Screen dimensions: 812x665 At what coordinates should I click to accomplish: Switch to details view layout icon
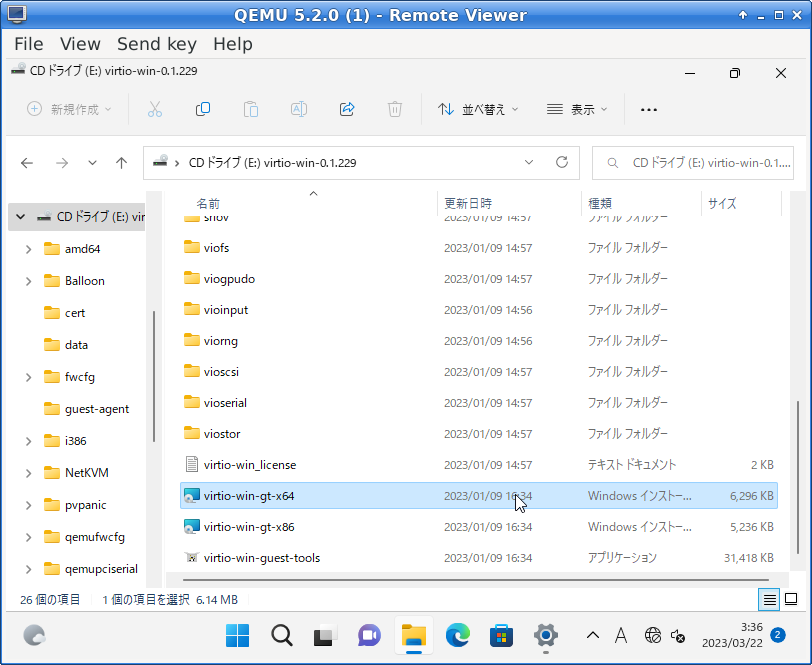(x=768, y=599)
